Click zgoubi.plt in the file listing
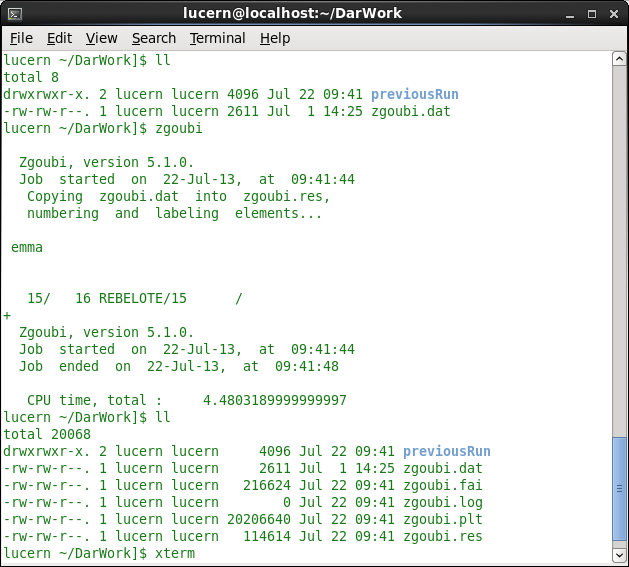 point(442,519)
